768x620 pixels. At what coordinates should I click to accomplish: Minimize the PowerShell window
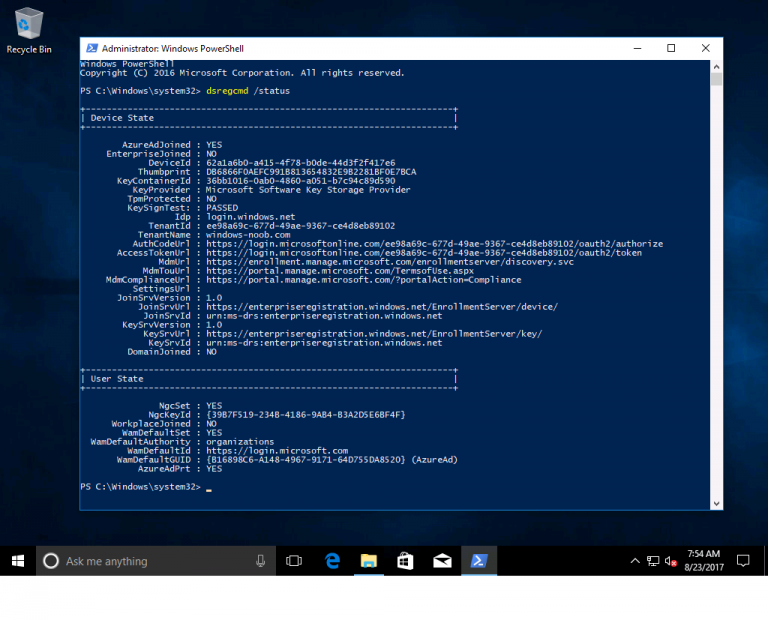(638, 48)
